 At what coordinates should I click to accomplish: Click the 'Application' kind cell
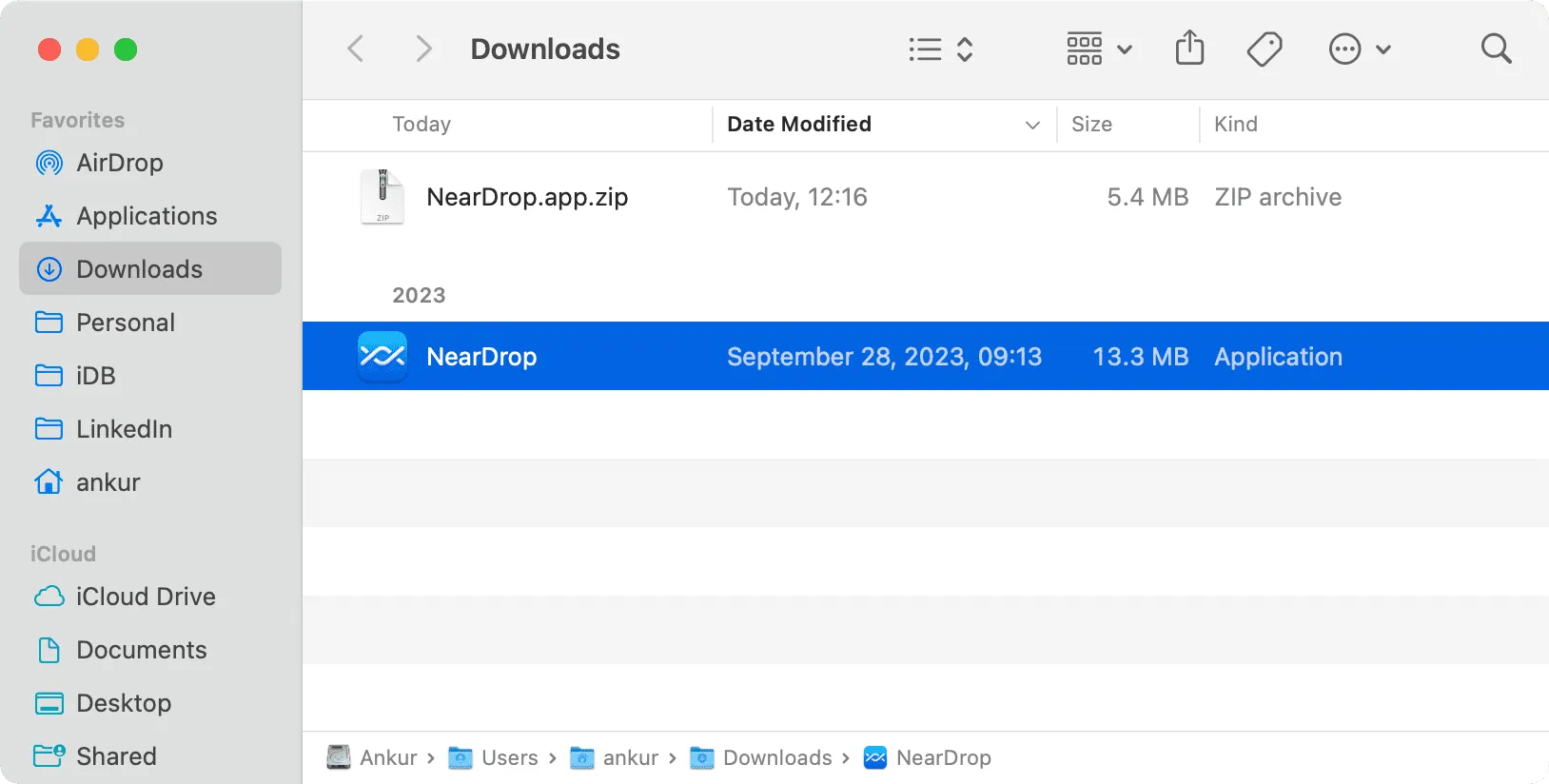[1278, 357]
